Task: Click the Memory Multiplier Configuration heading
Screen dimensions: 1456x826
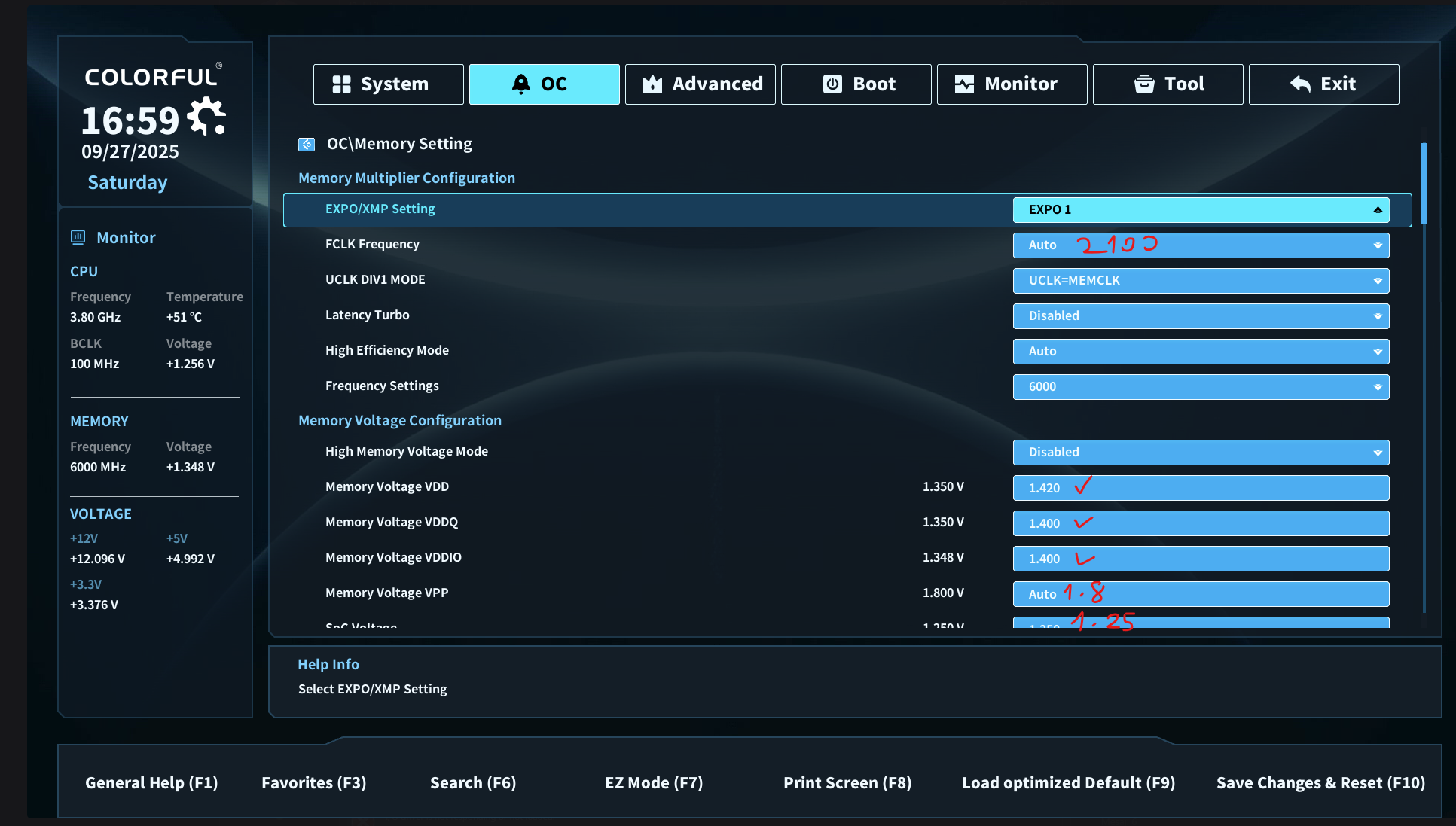Action: coord(407,178)
